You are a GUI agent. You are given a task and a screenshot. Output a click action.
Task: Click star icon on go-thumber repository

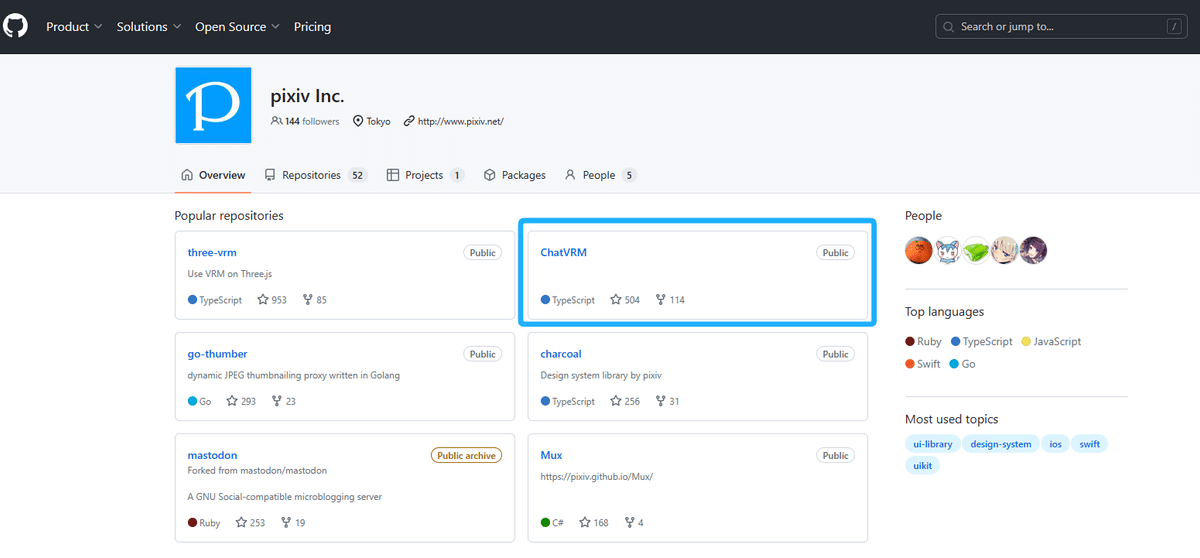click(232, 401)
